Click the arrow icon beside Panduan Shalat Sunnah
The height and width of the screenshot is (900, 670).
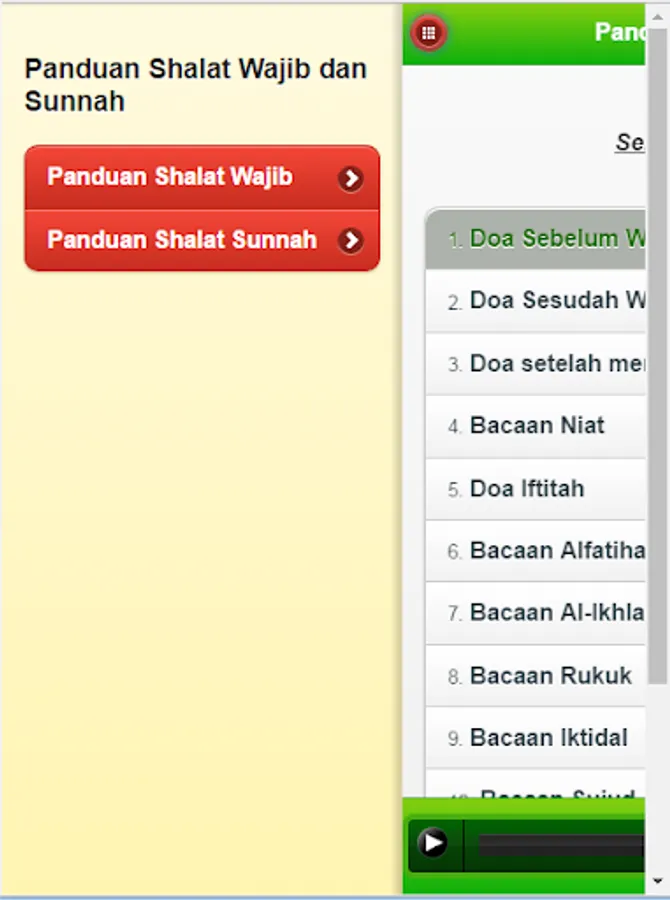tap(350, 241)
